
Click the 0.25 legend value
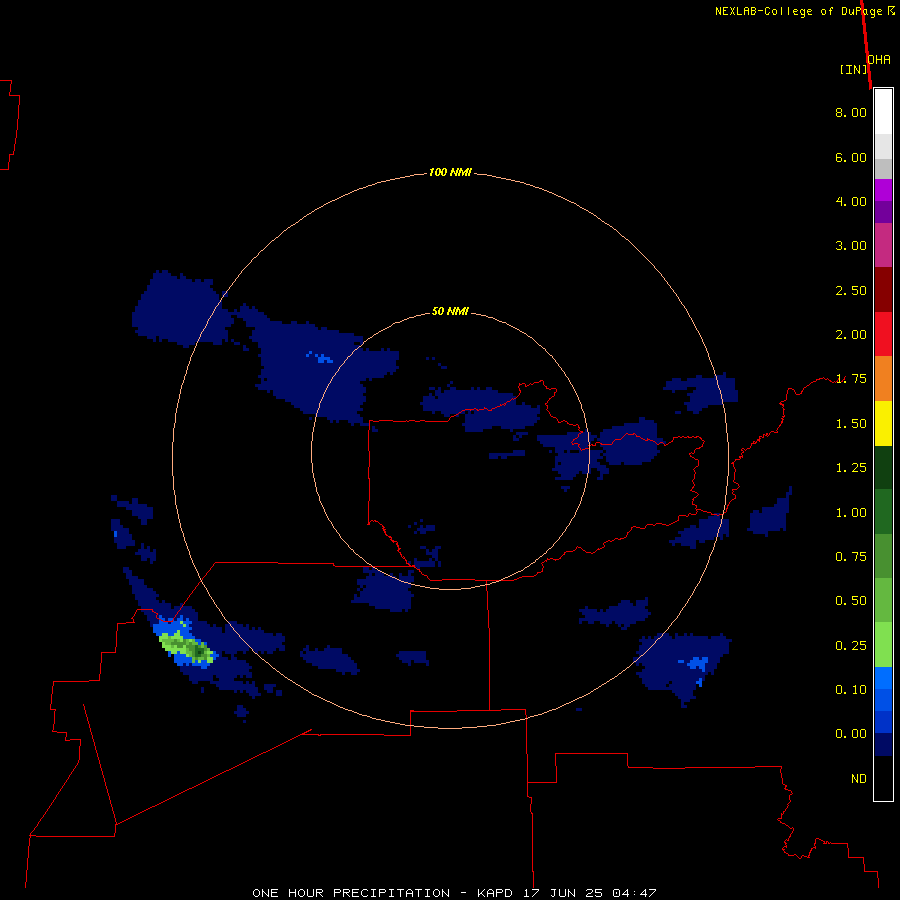pos(851,646)
